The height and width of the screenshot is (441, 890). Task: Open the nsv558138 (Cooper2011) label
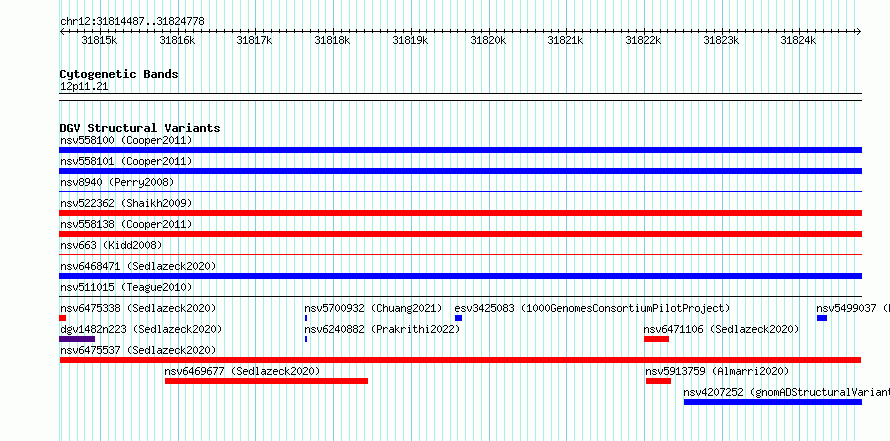click(126, 224)
